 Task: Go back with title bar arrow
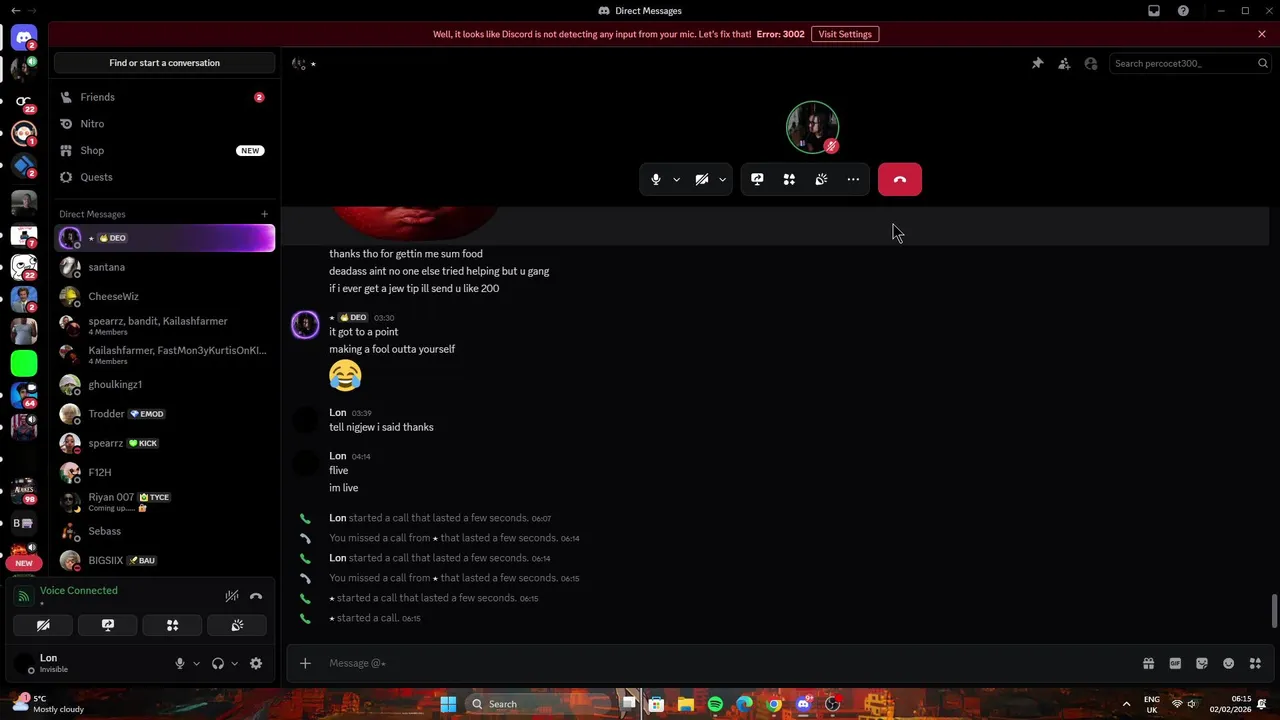pyautogui.click(x=15, y=11)
